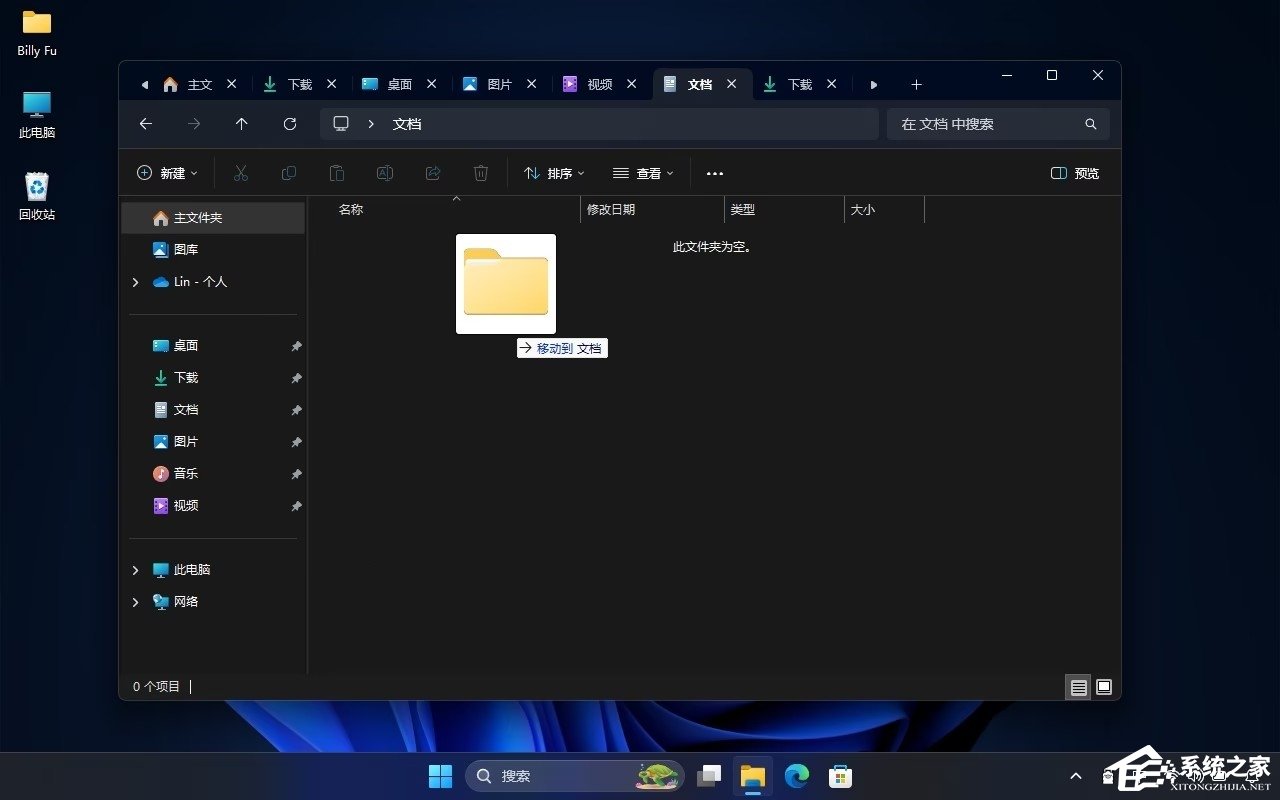Image resolution: width=1280 pixels, height=800 pixels.
Task: Switch to the 视频 tab
Action: click(x=598, y=84)
